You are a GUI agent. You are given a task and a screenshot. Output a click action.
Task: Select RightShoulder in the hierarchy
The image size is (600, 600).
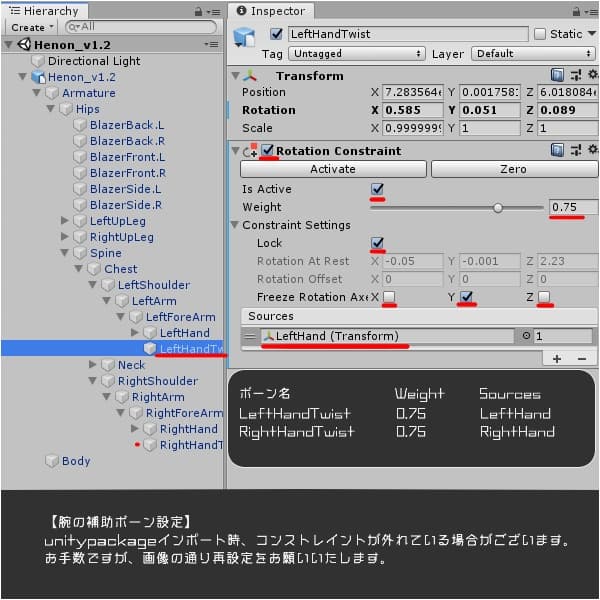click(x=158, y=381)
